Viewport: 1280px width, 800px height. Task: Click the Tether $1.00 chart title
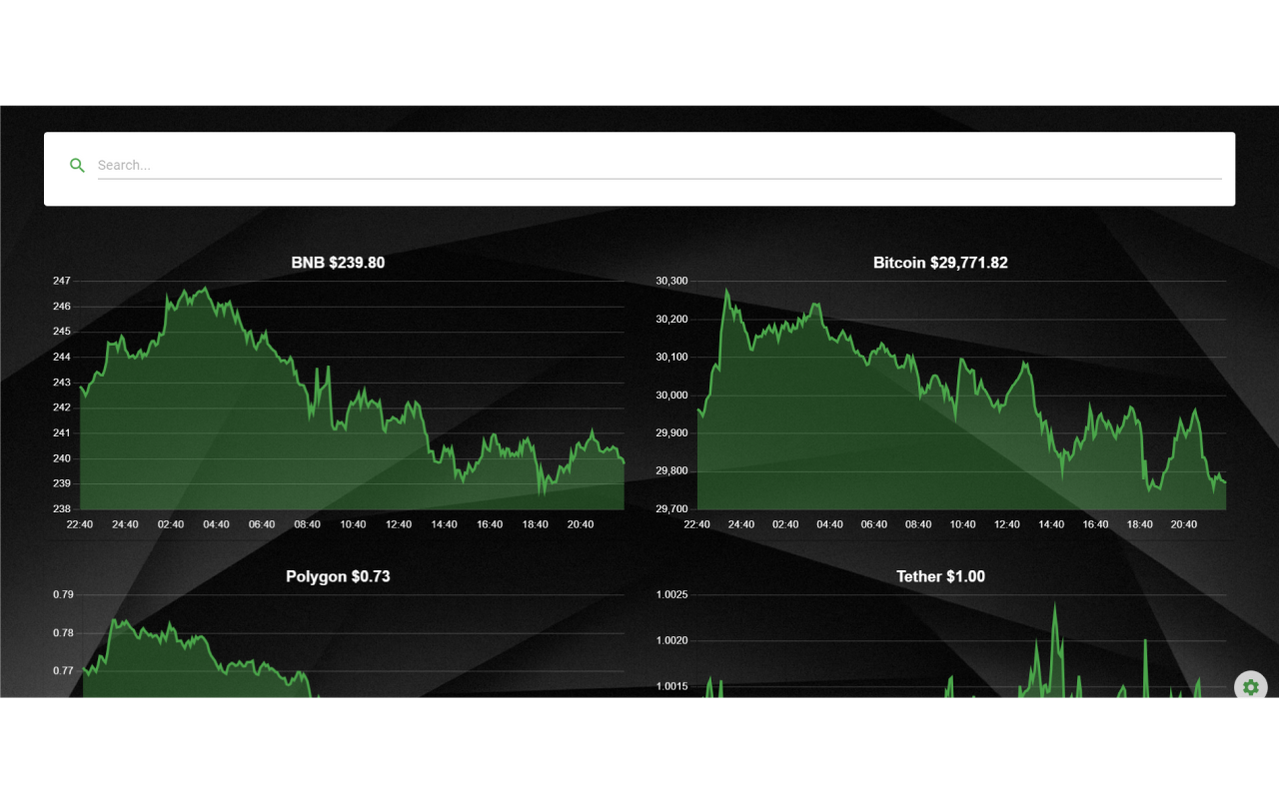click(940, 577)
